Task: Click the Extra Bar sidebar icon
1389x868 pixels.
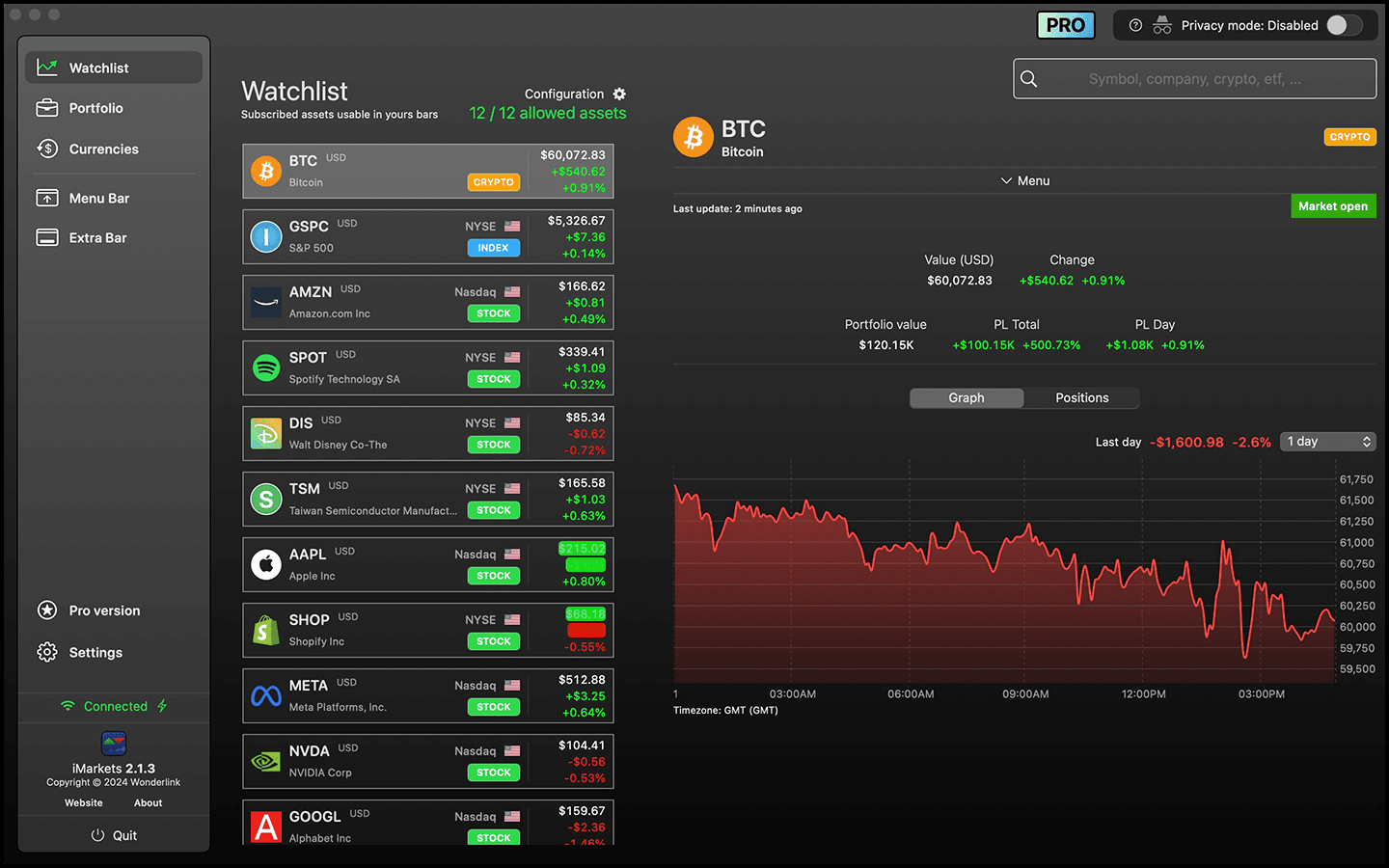Action: pyautogui.click(x=47, y=237)
